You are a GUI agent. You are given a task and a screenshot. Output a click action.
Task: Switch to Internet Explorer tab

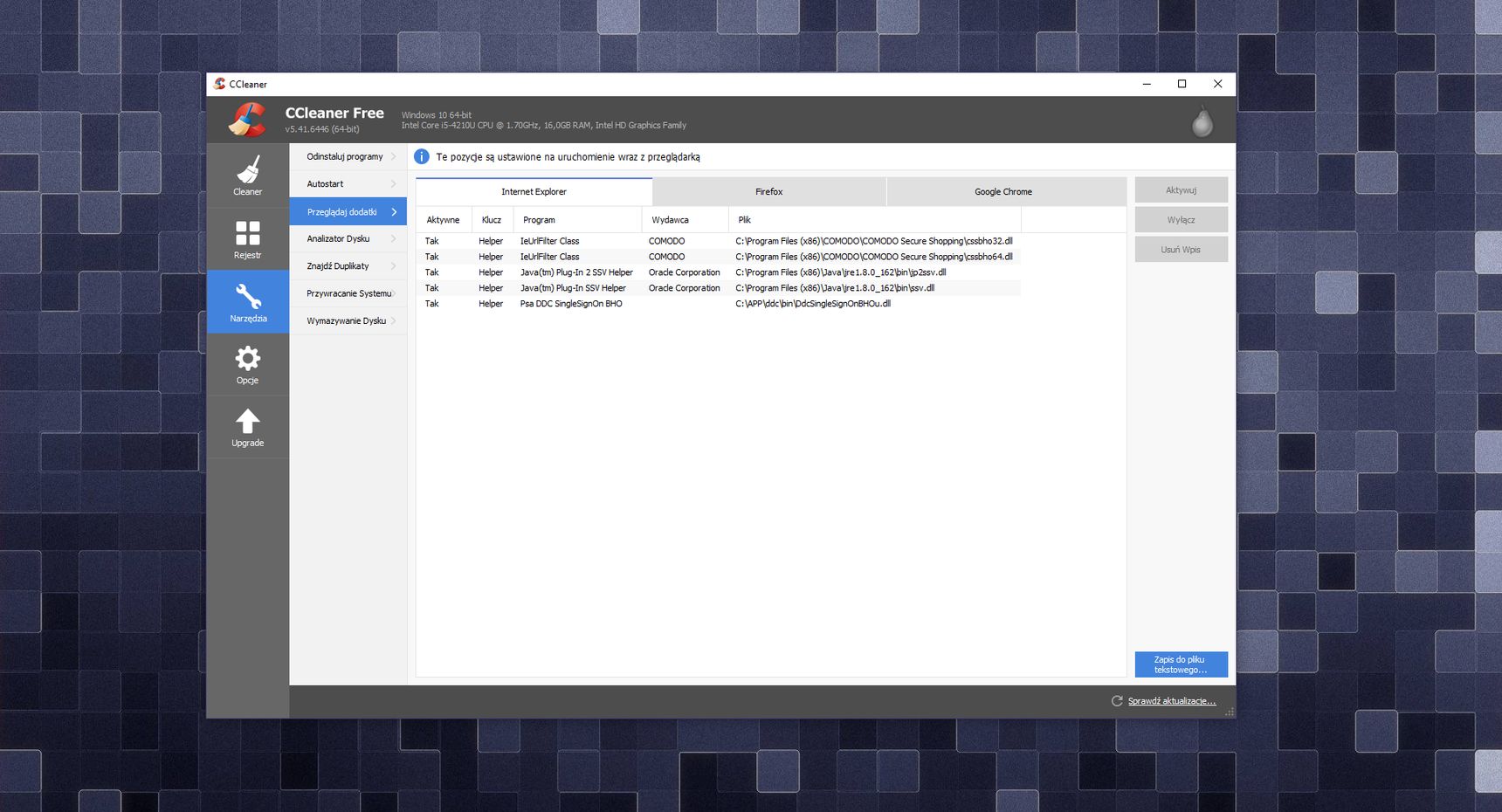tap(534, 192)
